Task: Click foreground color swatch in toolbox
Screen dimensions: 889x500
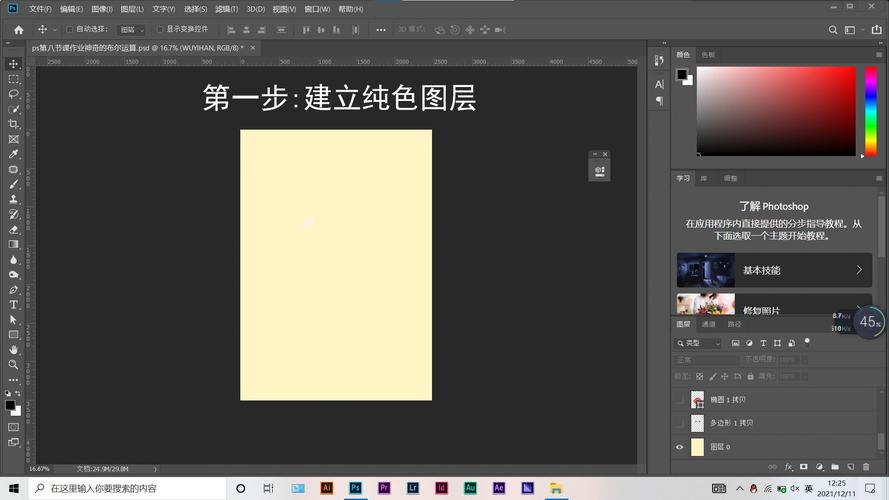Action: [10, 405]
